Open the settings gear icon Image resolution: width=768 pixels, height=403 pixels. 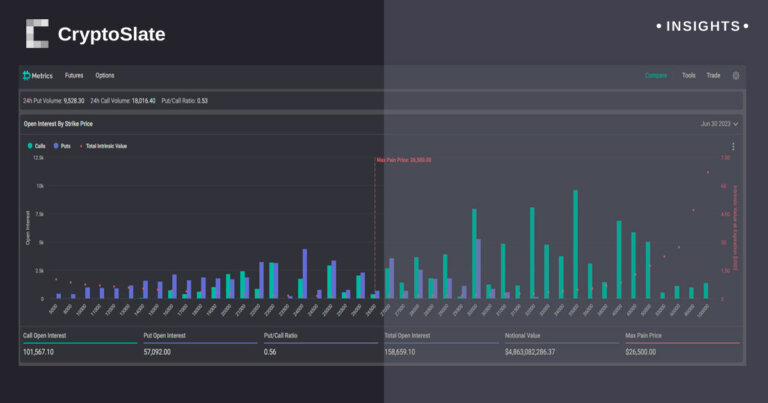point(736,75)
